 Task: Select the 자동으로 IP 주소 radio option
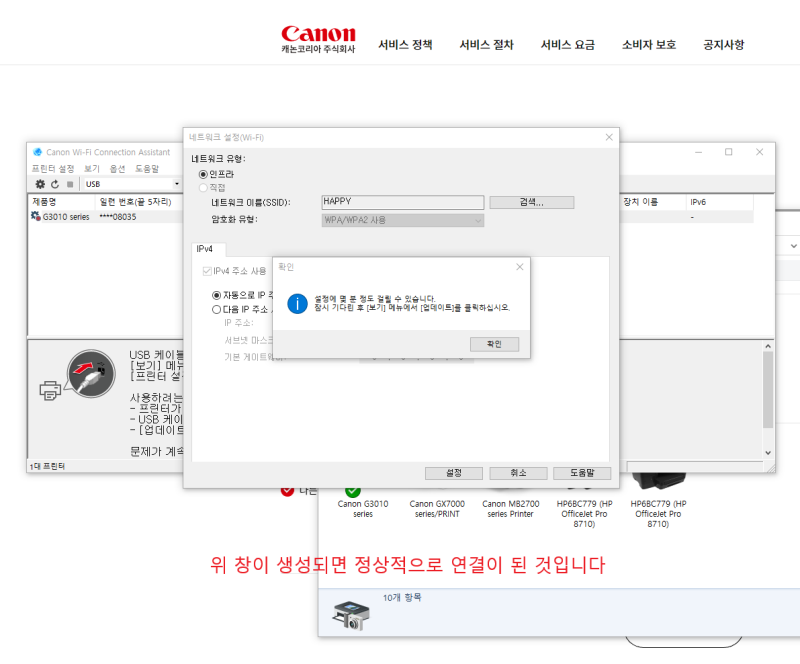(x=218, y=294)
